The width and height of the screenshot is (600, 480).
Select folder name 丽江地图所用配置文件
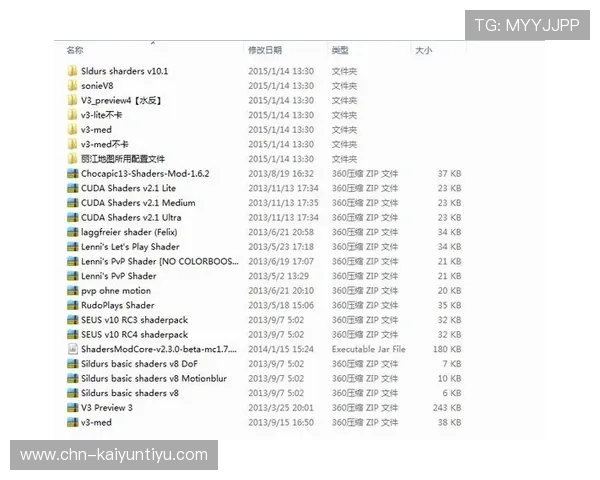click(x=122, y=158)
